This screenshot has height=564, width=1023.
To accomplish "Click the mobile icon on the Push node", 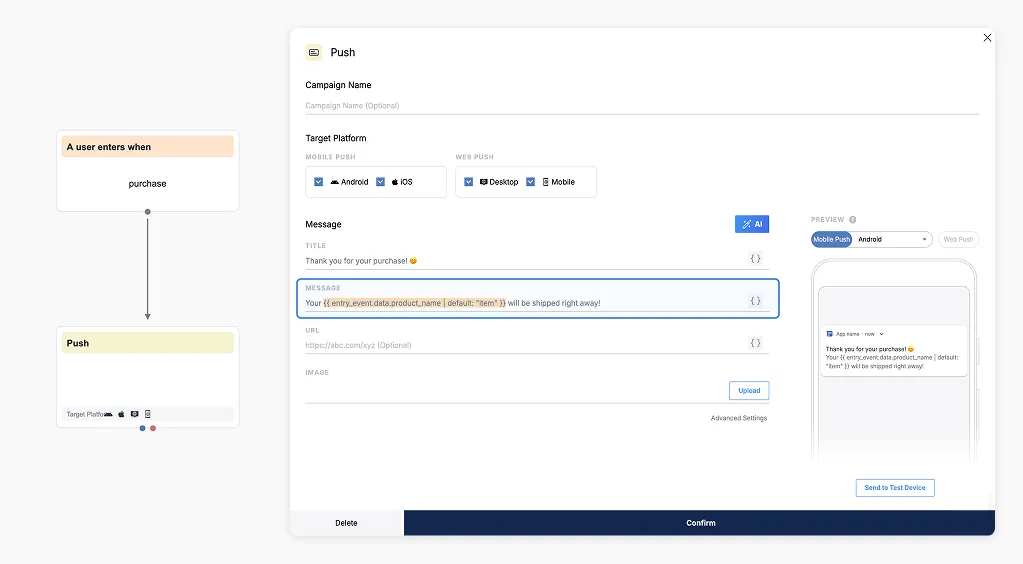I will pos(147,414).
